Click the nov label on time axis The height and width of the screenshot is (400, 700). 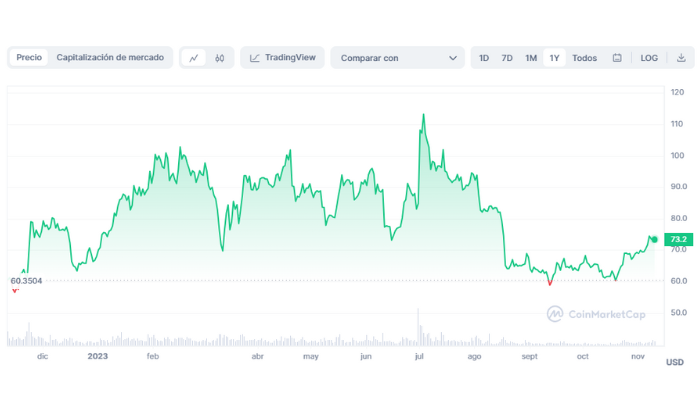[638, 356]
